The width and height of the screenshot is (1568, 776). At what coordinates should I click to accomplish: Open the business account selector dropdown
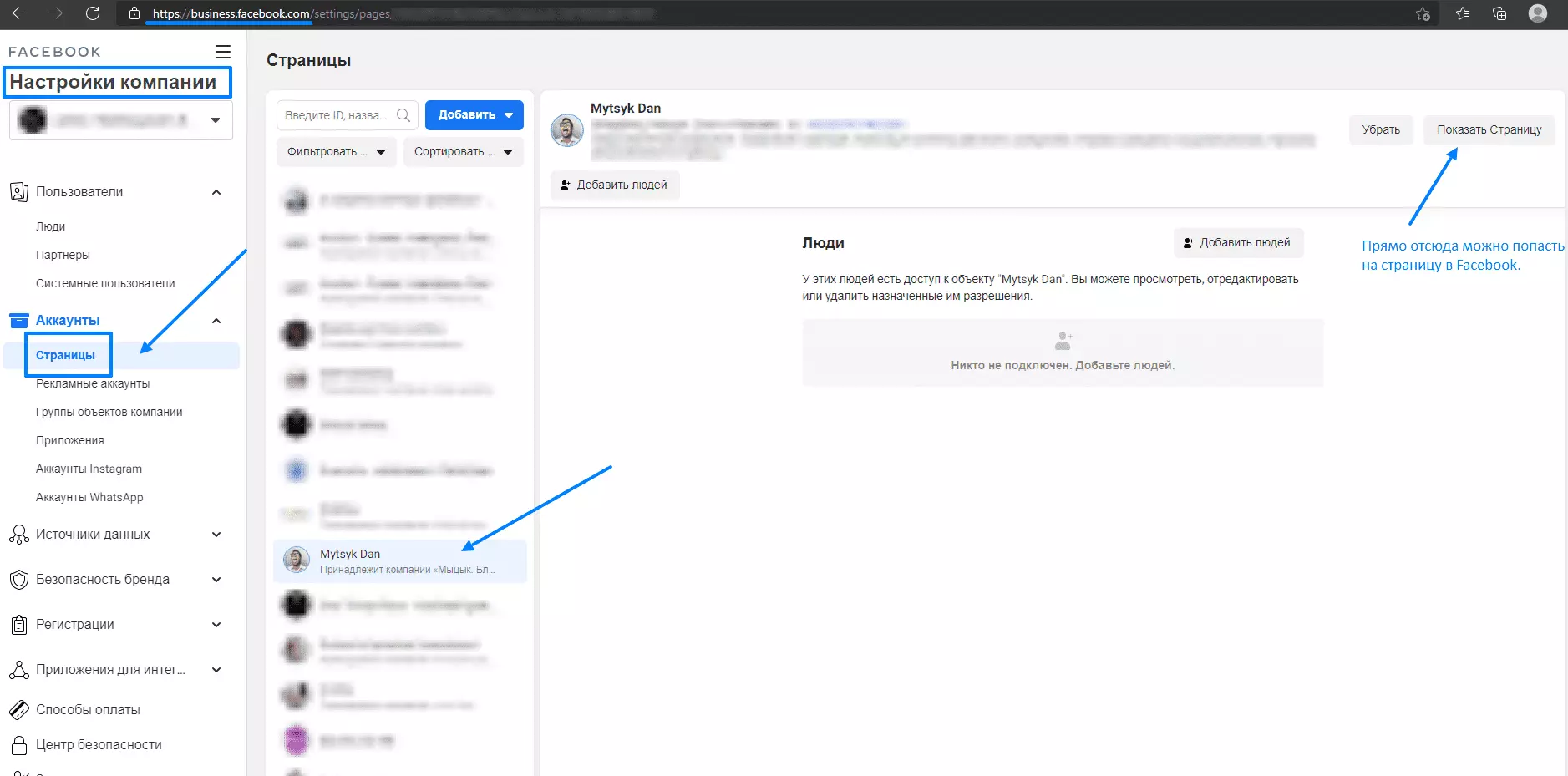[x=121, y=120]
